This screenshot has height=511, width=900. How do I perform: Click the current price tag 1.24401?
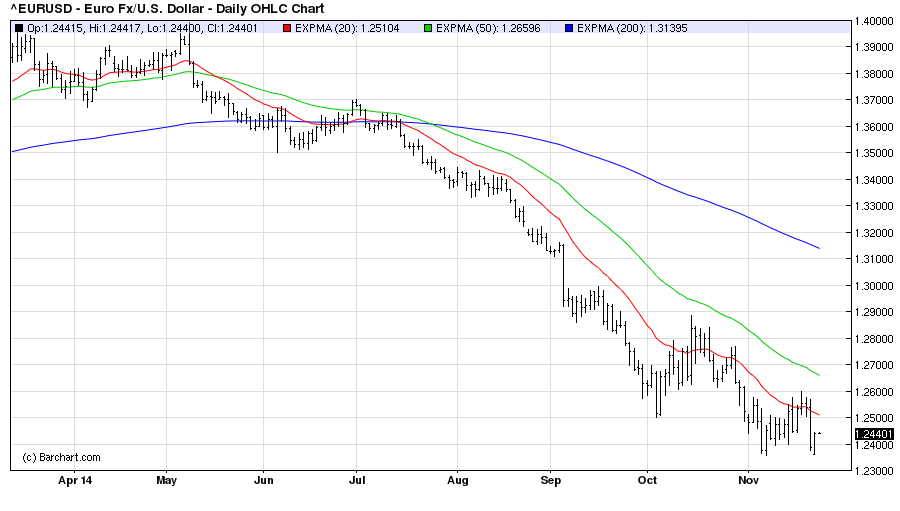(x=874, y=434)
